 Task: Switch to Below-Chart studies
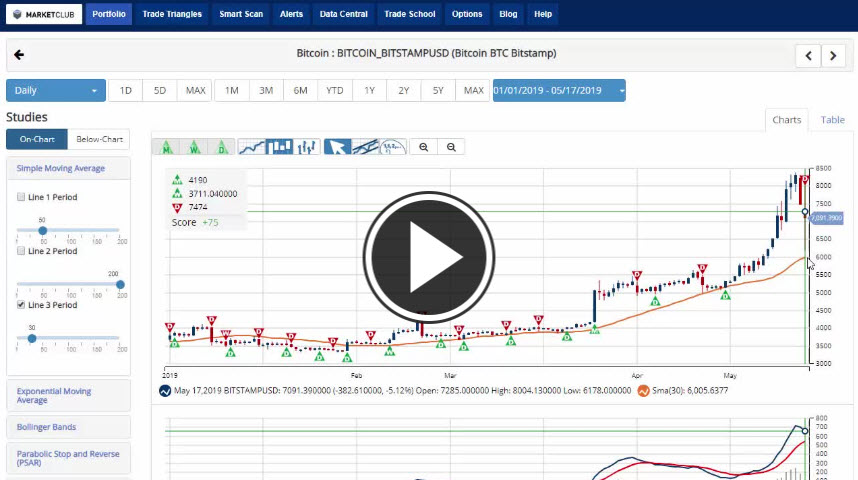coord(99,139)
